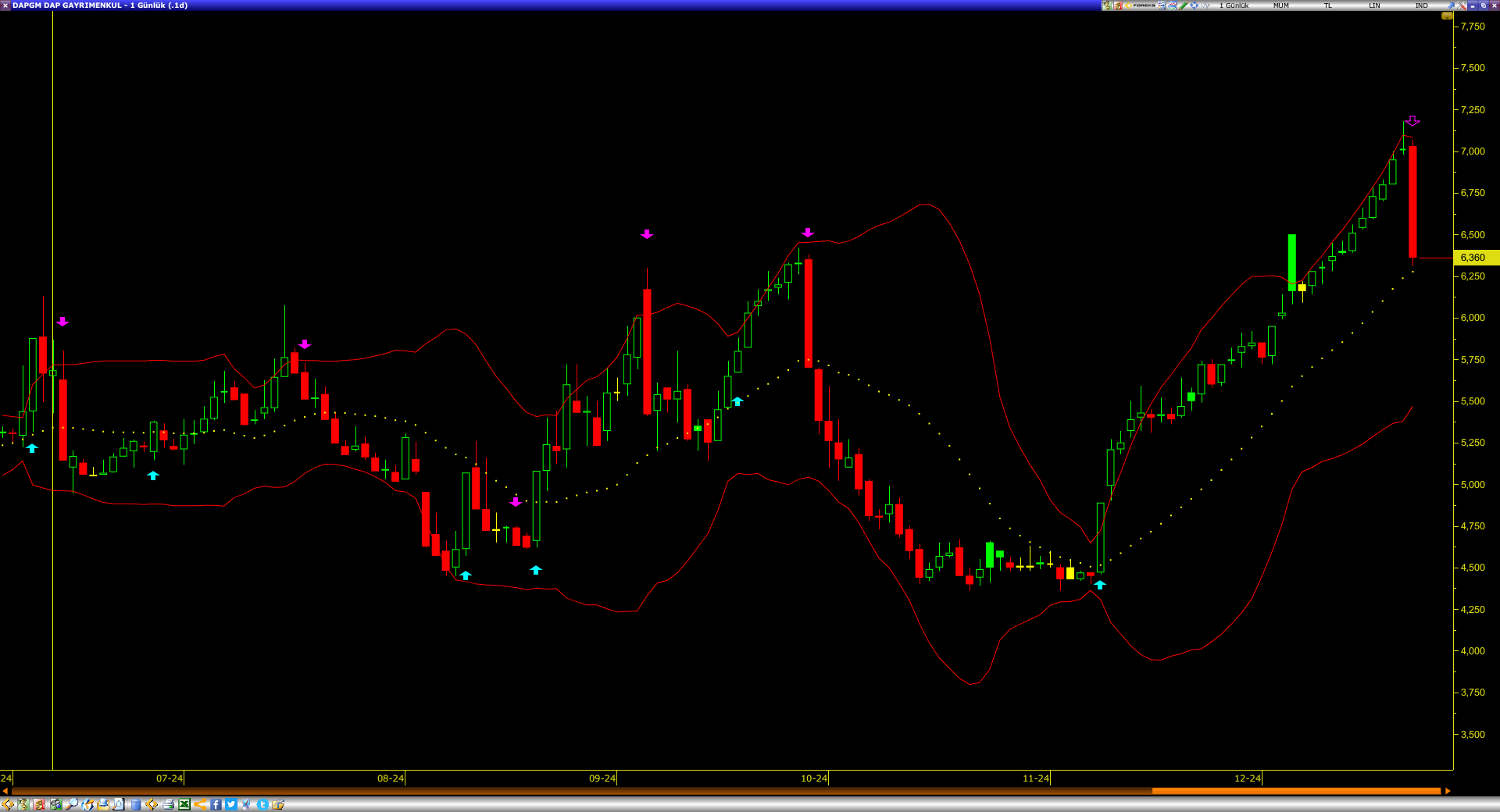Click the blue pin arrow icon in title bar
The width and height of the screenshot is (1500, 812).
(x=1451, y=5)
